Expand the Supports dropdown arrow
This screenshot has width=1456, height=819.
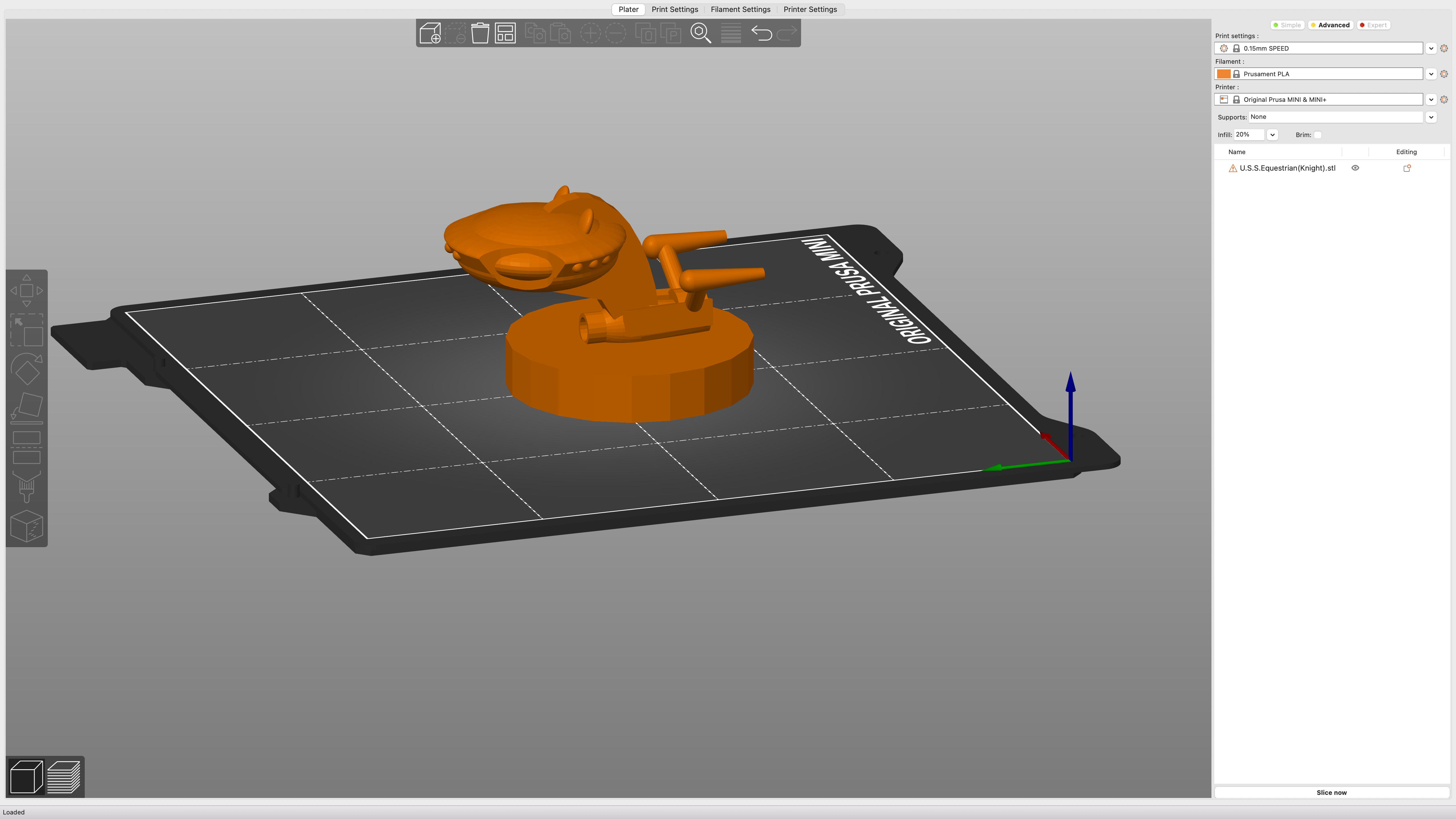pyautogui.click(x=1431, y=117)
